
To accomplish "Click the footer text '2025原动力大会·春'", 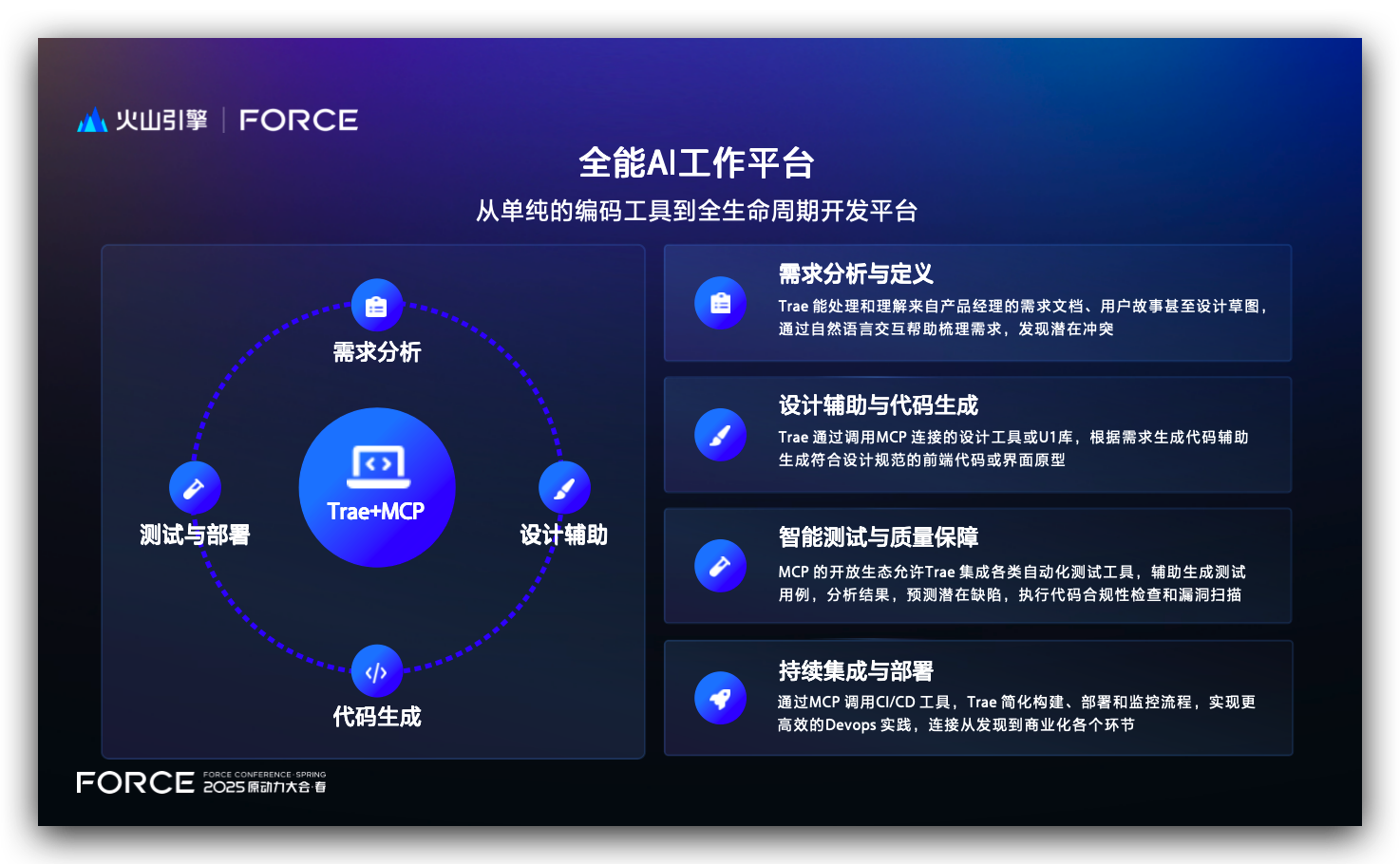I will pyautogui.click(x=265, y=787).
